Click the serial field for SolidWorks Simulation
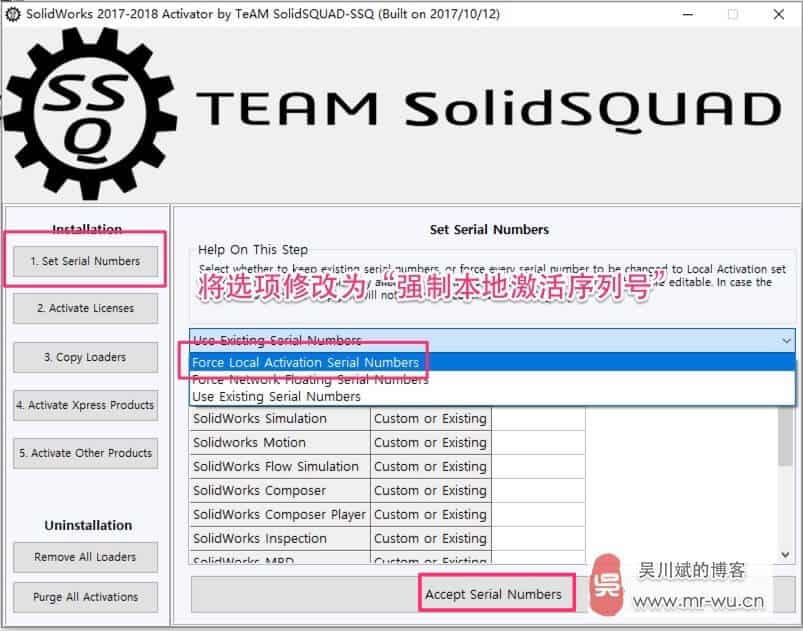Viewport: 803px width, 631px height. [x=538, y=419]
